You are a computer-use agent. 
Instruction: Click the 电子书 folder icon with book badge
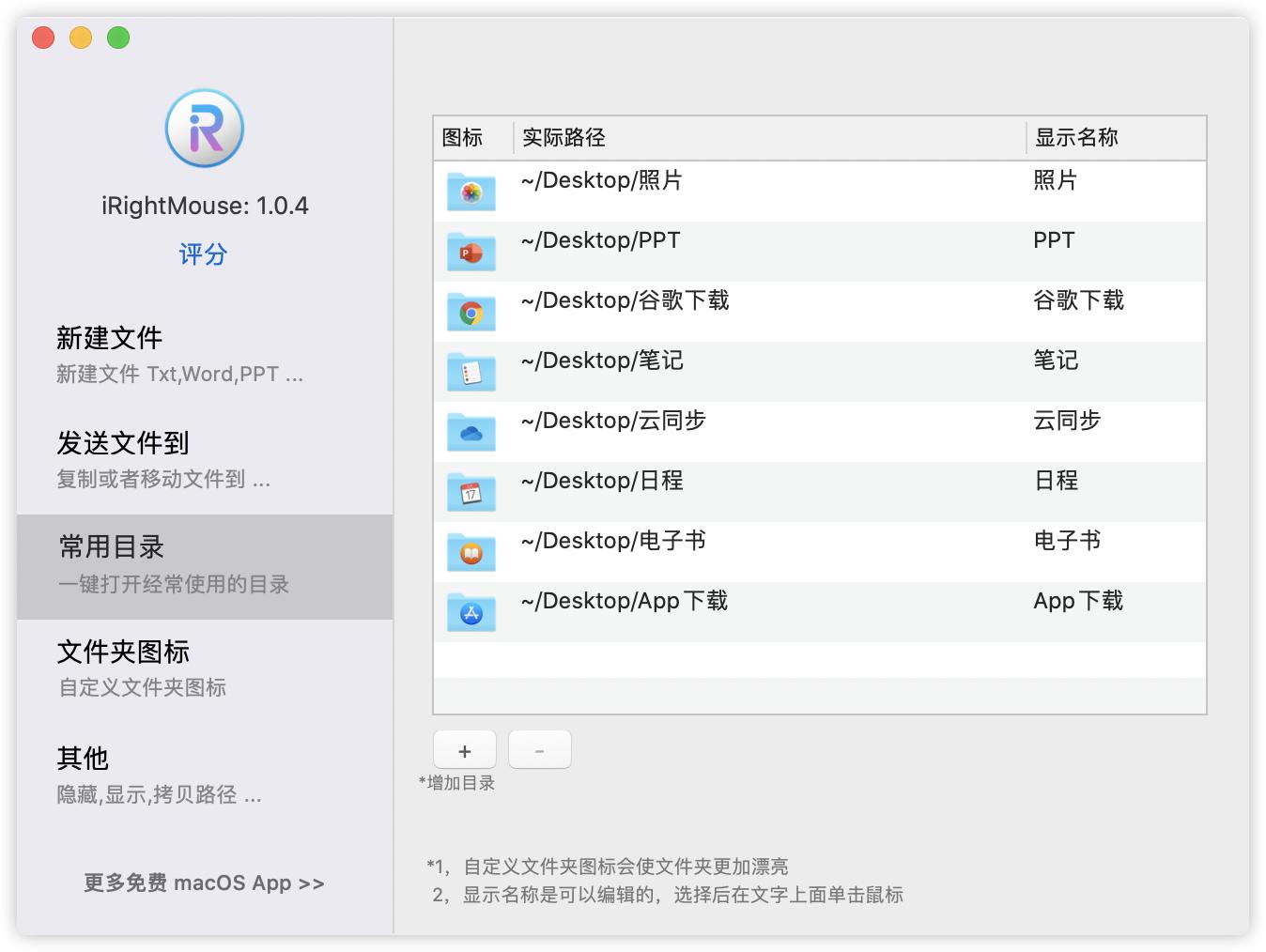tap(471, 552)
